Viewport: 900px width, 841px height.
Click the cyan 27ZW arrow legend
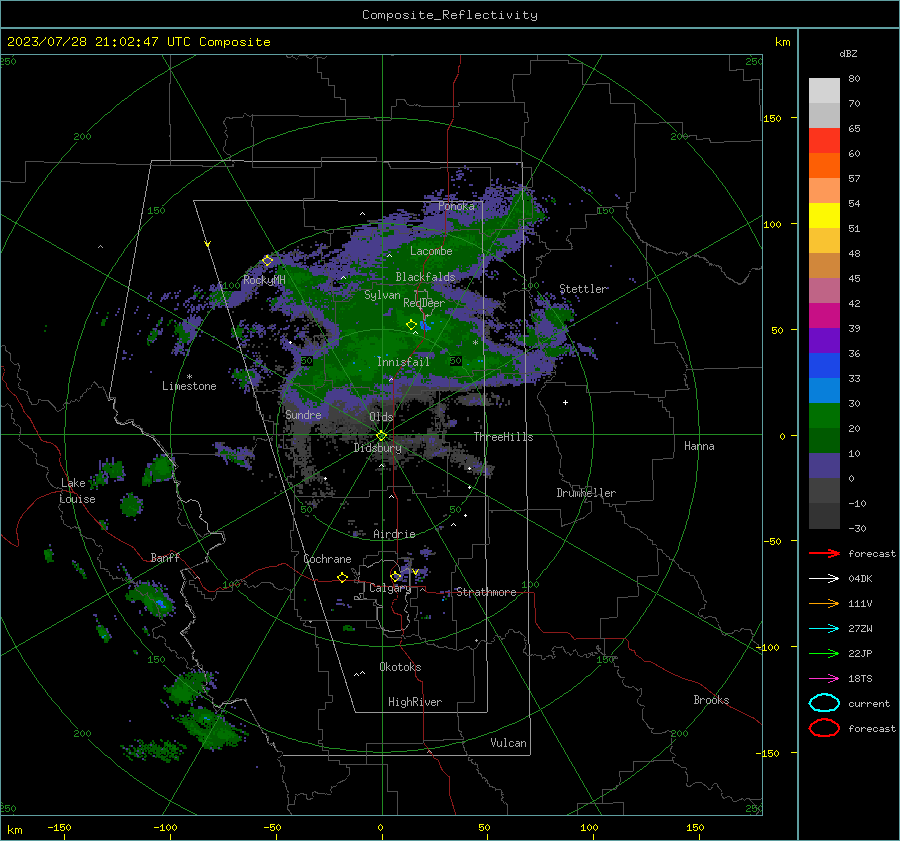point(824,629)
